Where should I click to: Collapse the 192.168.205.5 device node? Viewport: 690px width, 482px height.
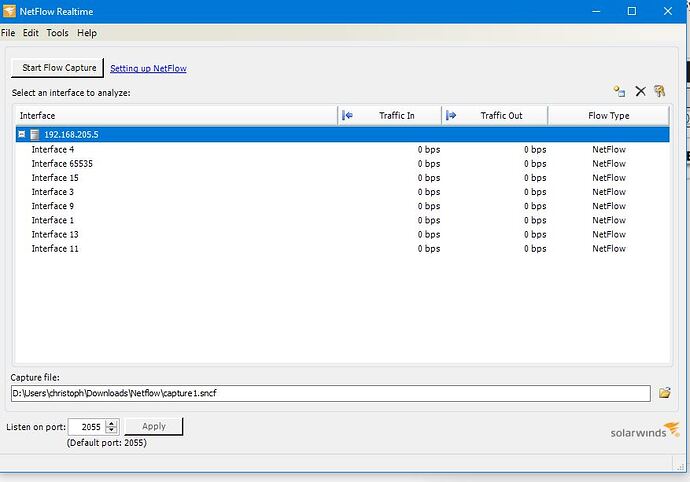(22, 134)
